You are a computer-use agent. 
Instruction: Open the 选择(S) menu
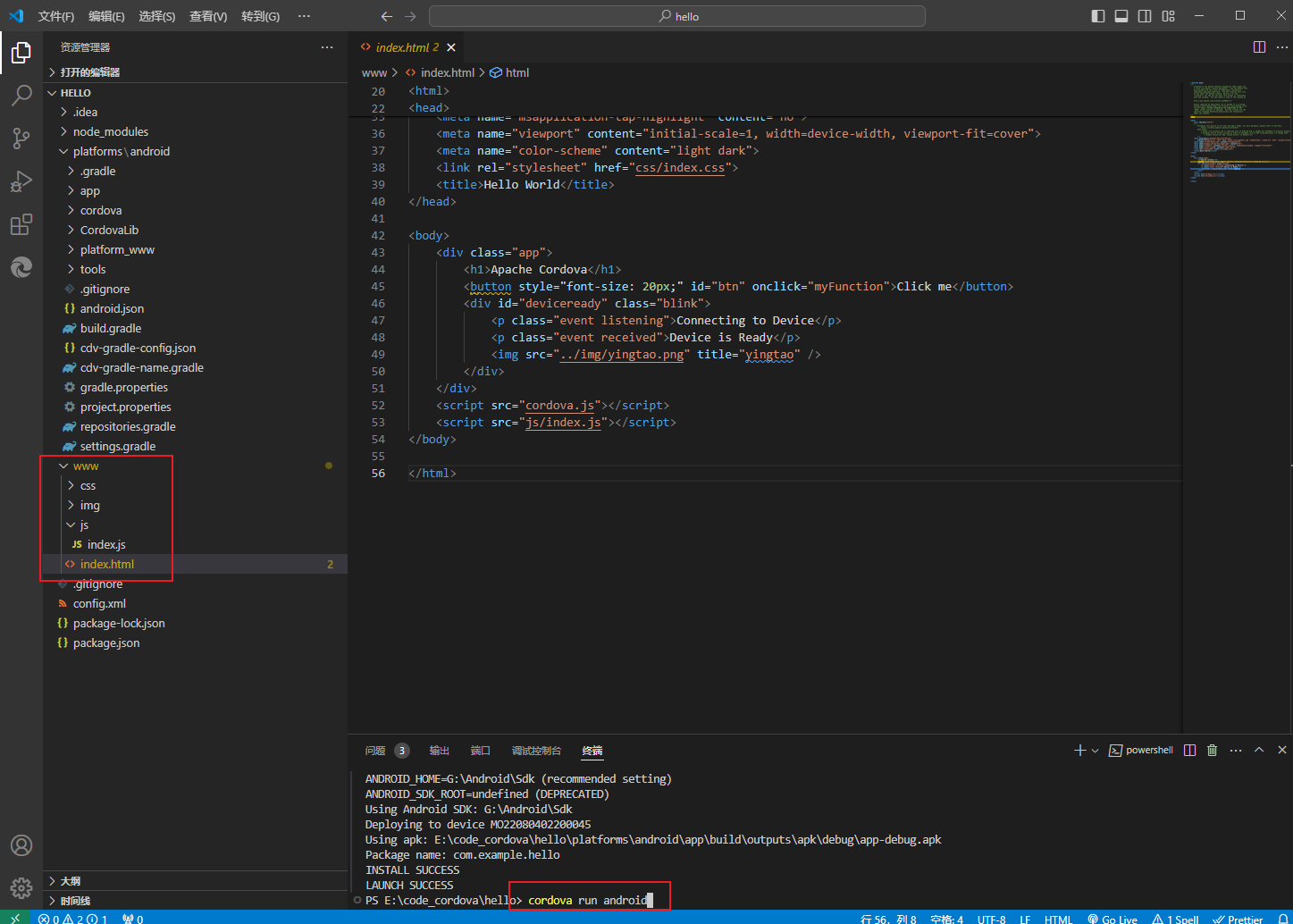click(157, 16)
